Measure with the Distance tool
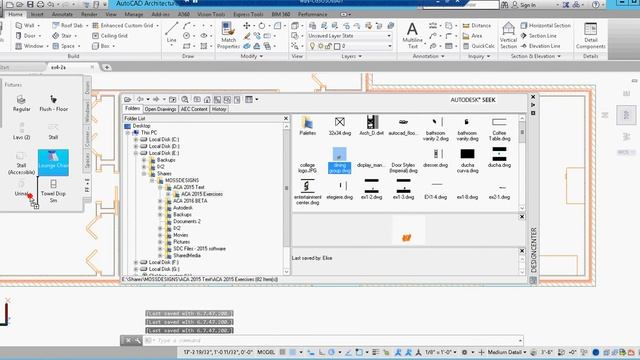Viewport: 640px width, 360px height. coord(476,25)
